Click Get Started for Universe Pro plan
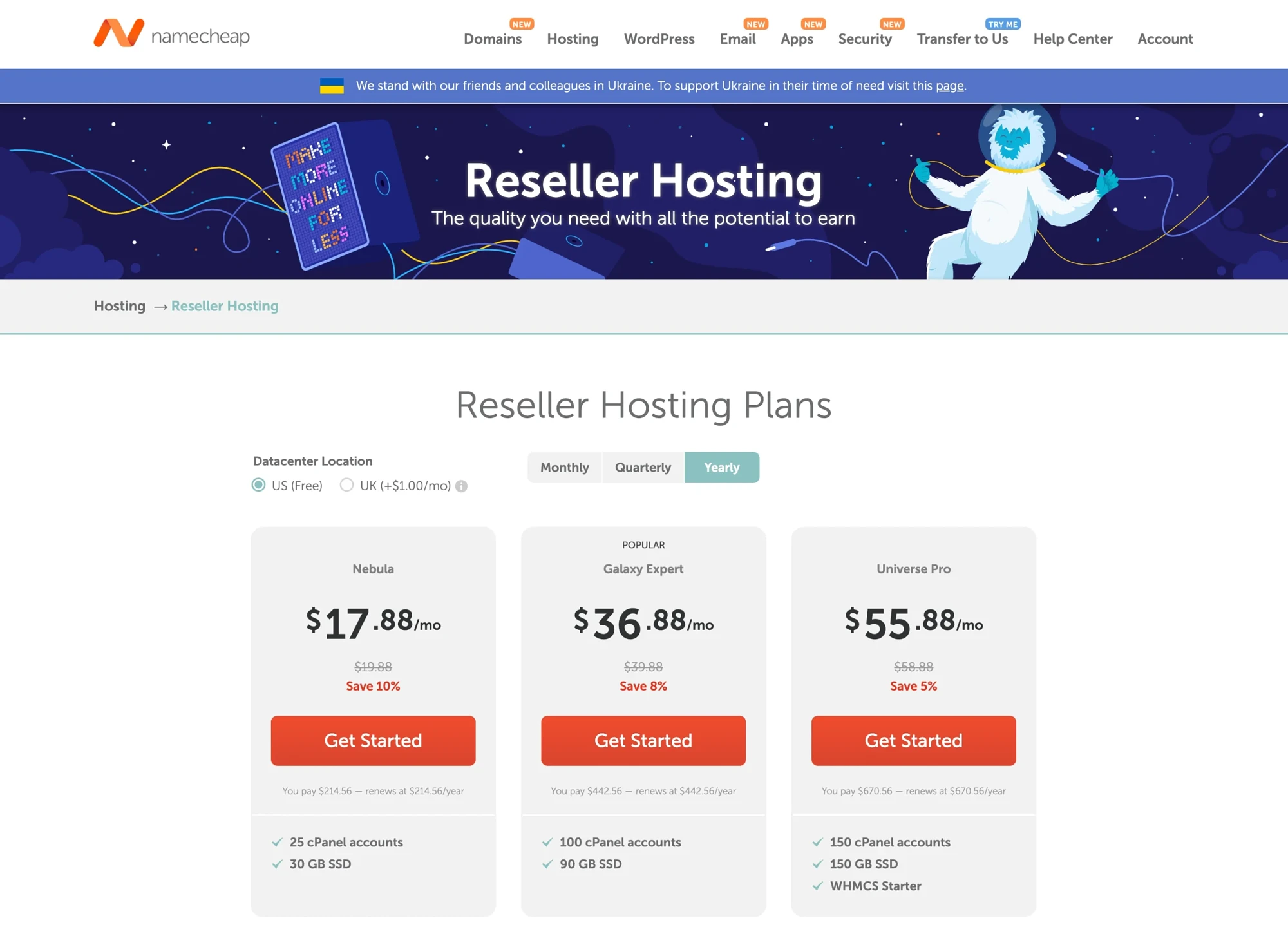 pyautogui.click(x=913, y=740)
